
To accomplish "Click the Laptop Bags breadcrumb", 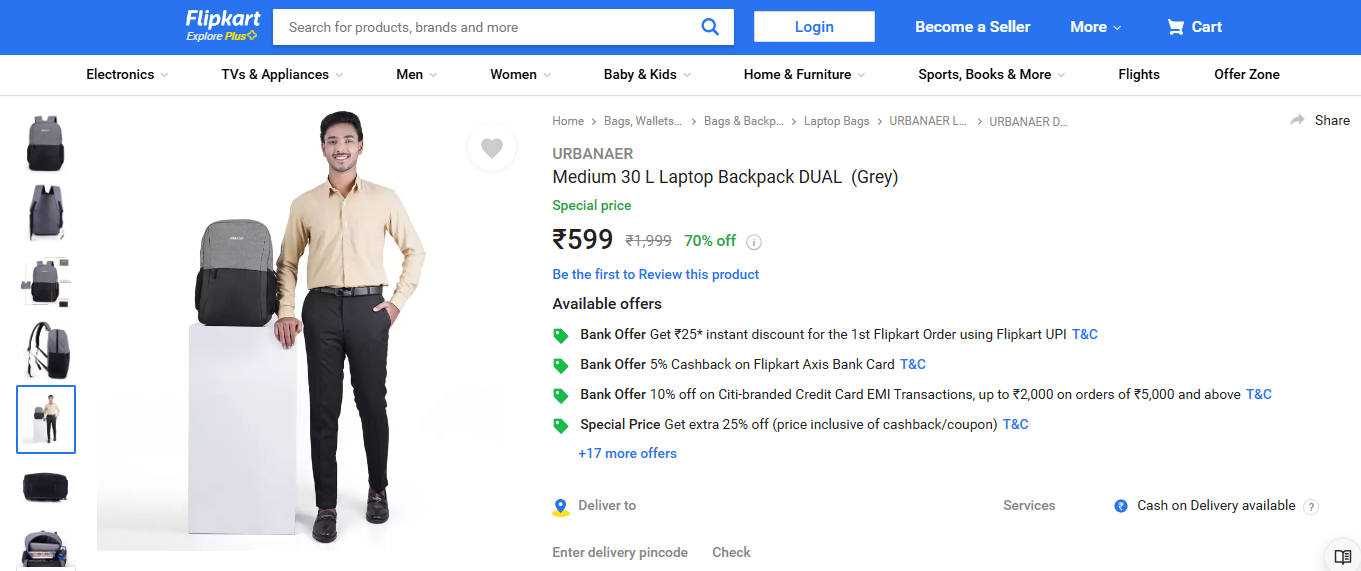I will pos(837,121).
